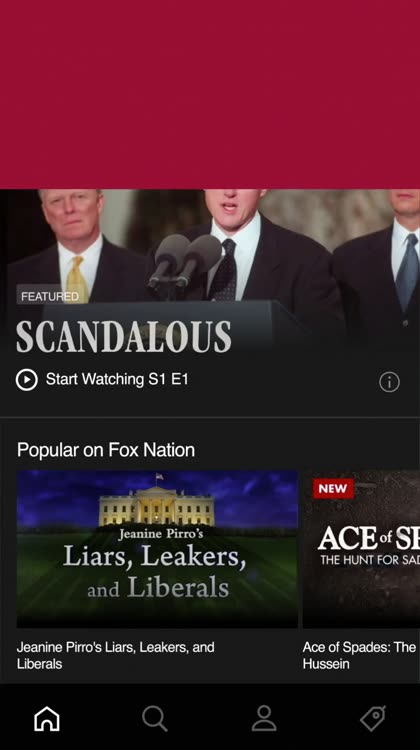Viewport: 420px width, 750px height.
Task: Open the Home tab icon
Action: (x=47, y=718)
